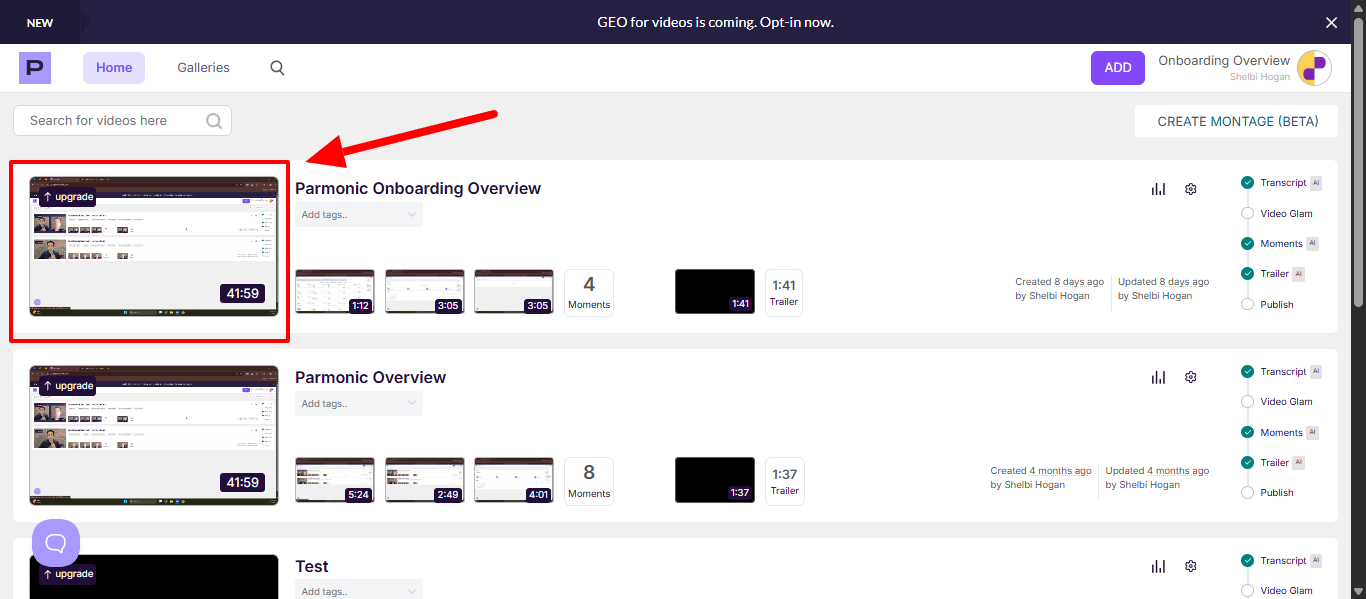
Task: Open GEO for videos opt-in banner text
Action: (715, 22)
